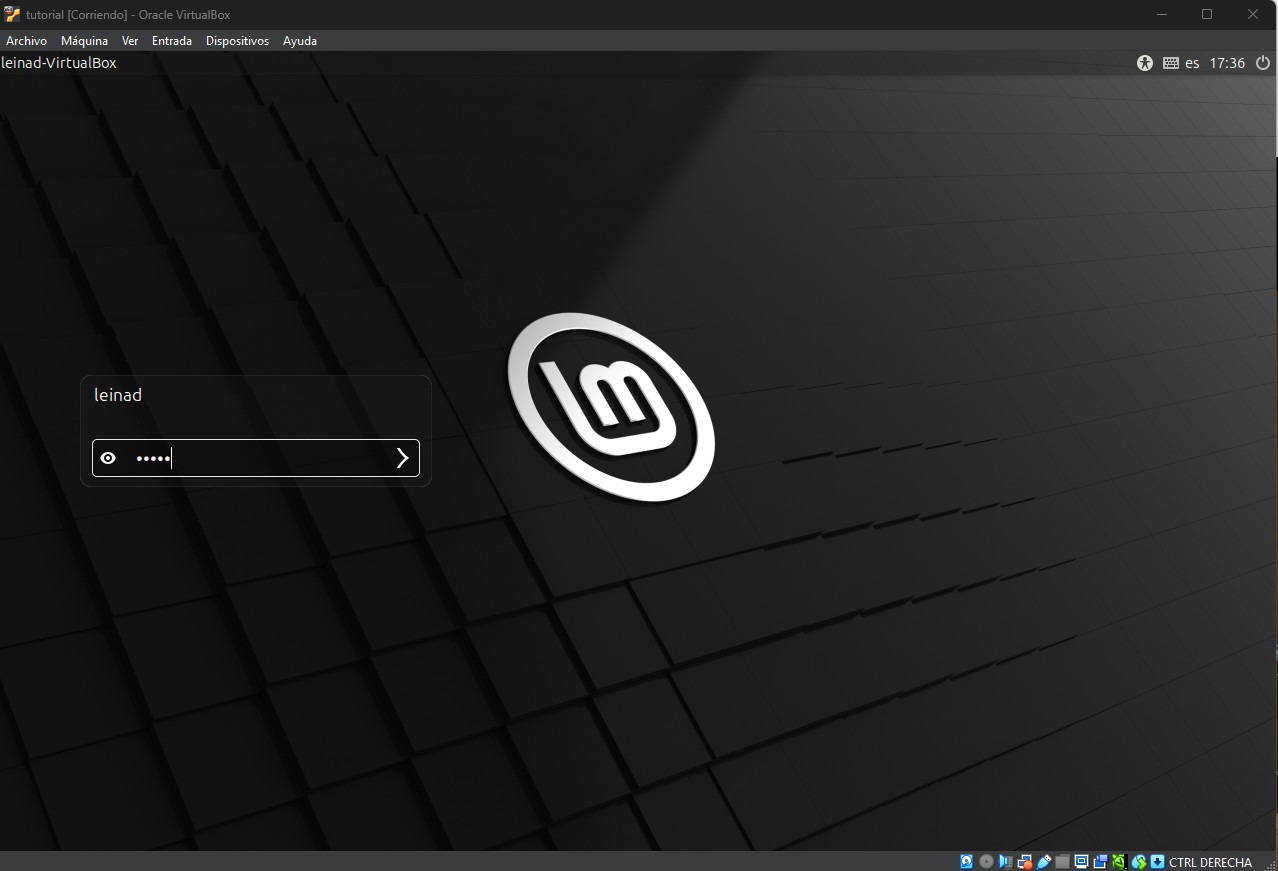Open the accessibility menu in the top panel
Image resolution: width=1278 pixels, height=871 pixels.
1145,63
